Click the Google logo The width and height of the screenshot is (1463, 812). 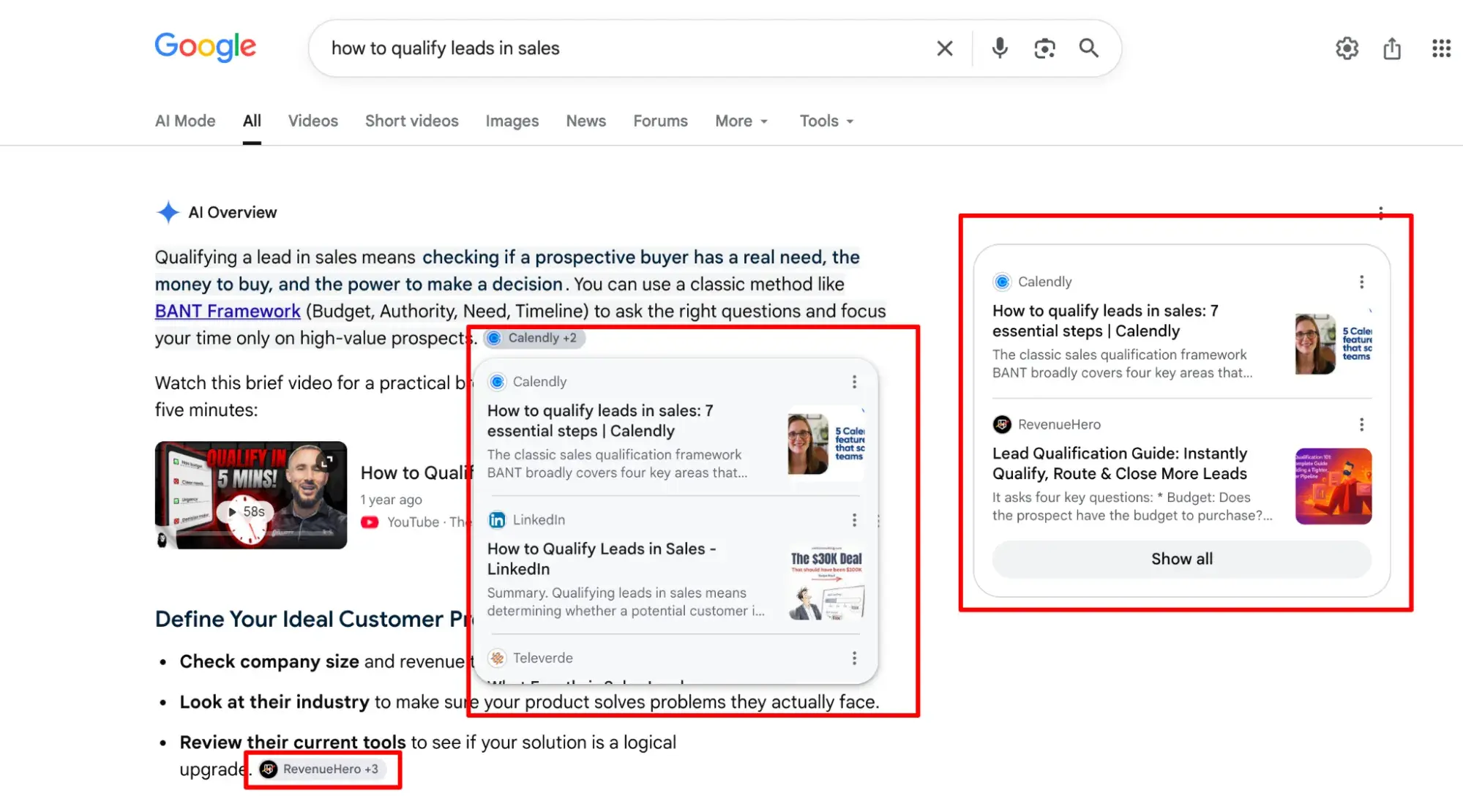point(205,48)
